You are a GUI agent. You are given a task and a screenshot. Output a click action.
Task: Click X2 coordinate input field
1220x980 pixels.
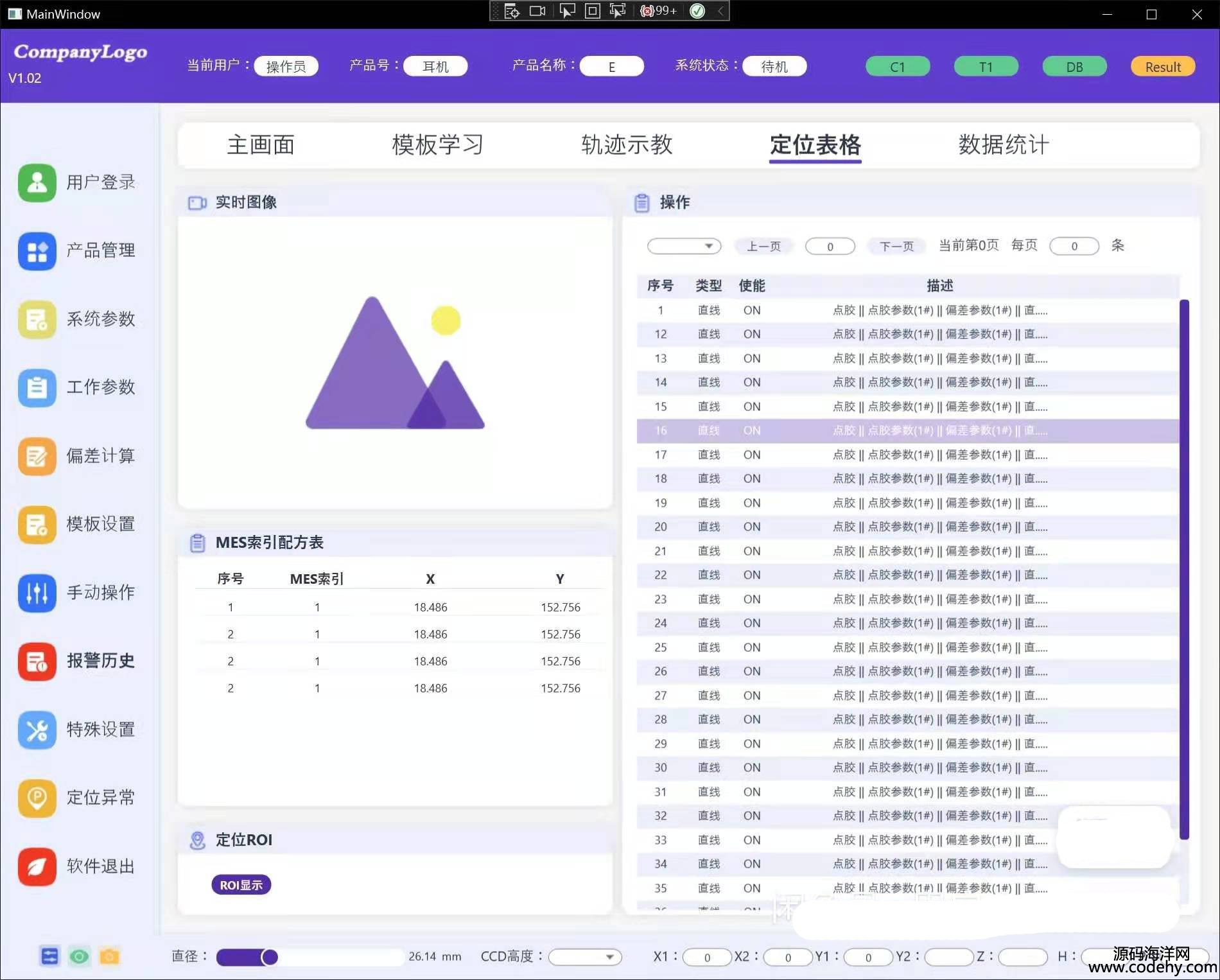[x=788, y=957]
